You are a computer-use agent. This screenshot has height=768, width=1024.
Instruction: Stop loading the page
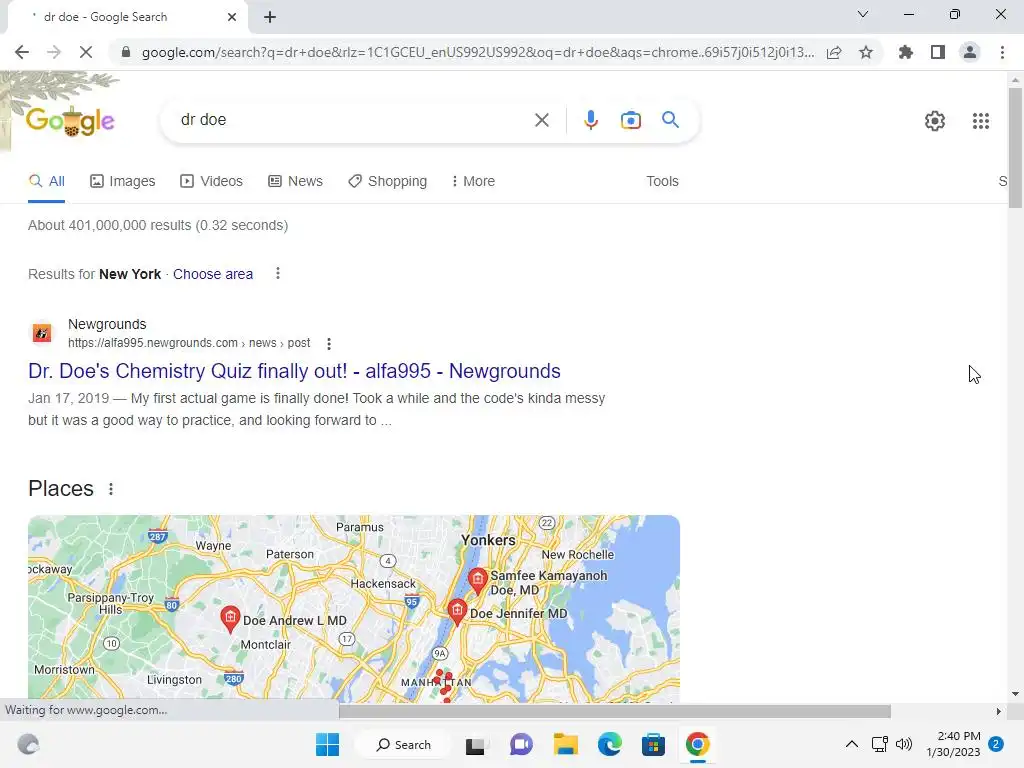click(x=86, y=52)
